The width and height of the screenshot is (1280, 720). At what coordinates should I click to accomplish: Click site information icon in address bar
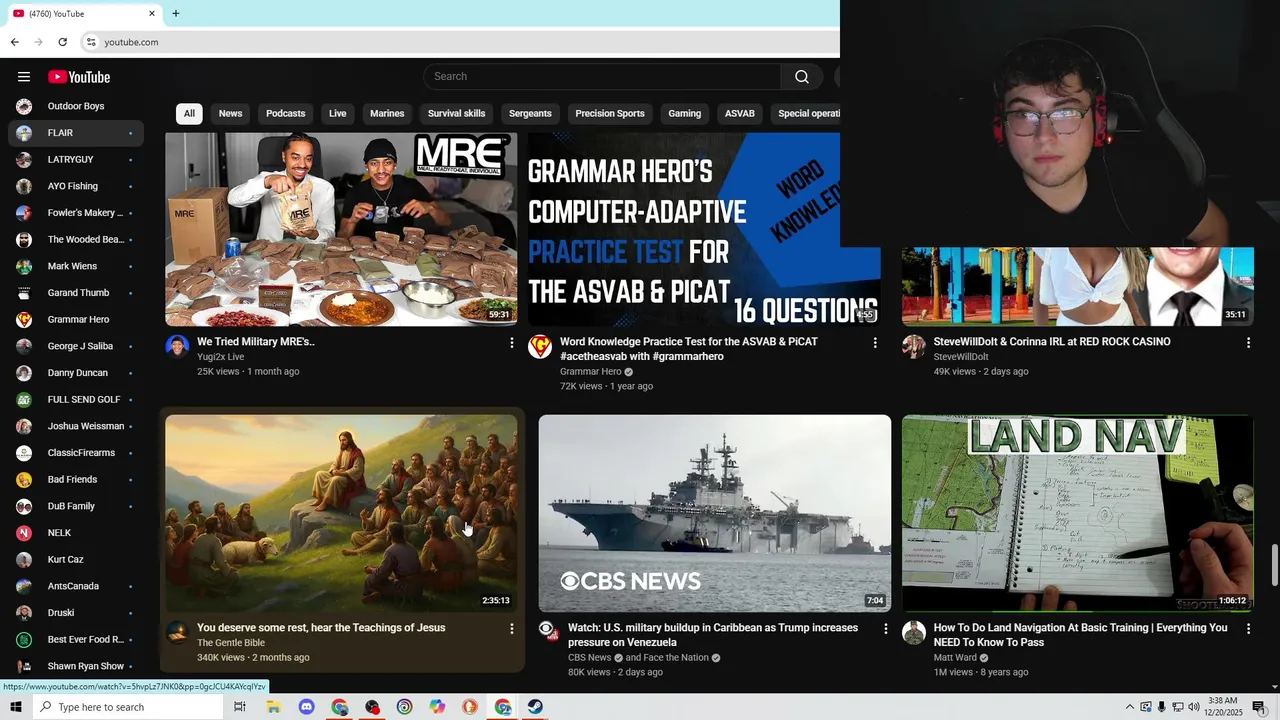(x=90, y=42)
